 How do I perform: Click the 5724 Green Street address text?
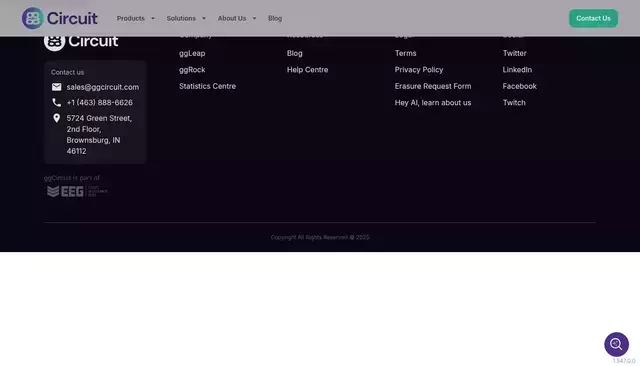pos(99,135)
